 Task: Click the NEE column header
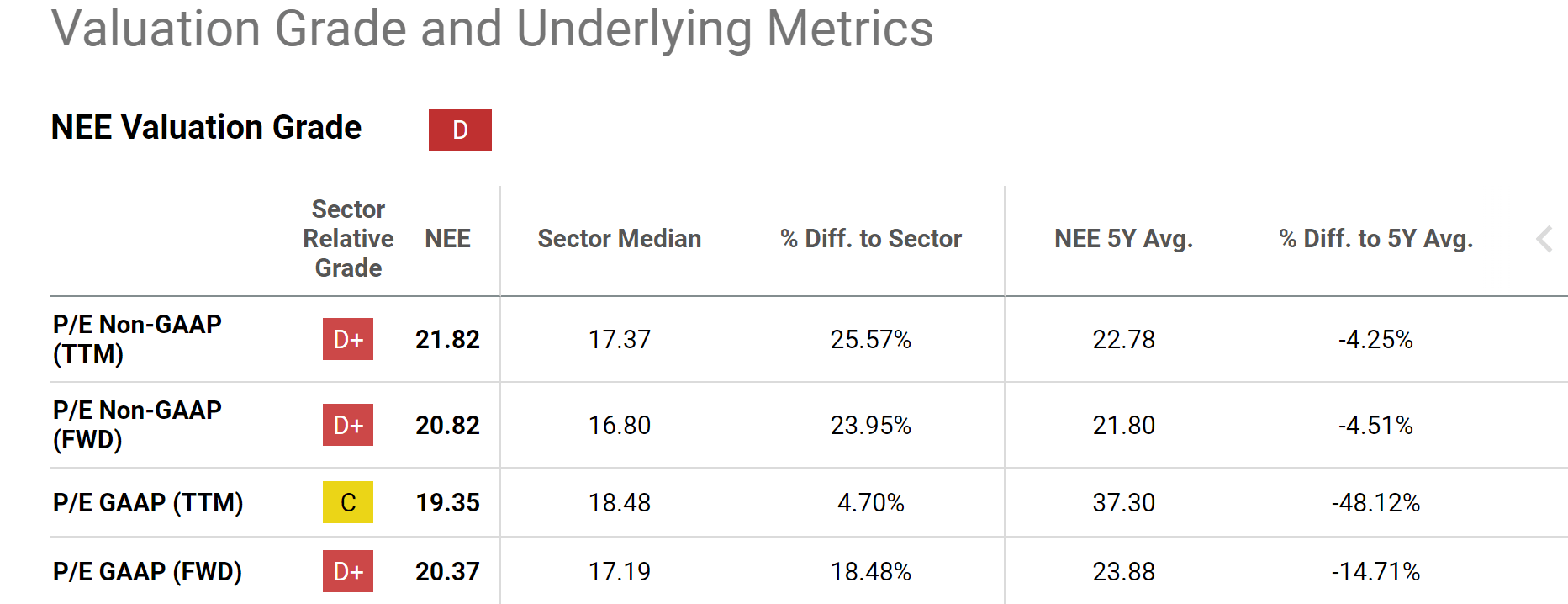pyautogui.click(x=447, y=239)
